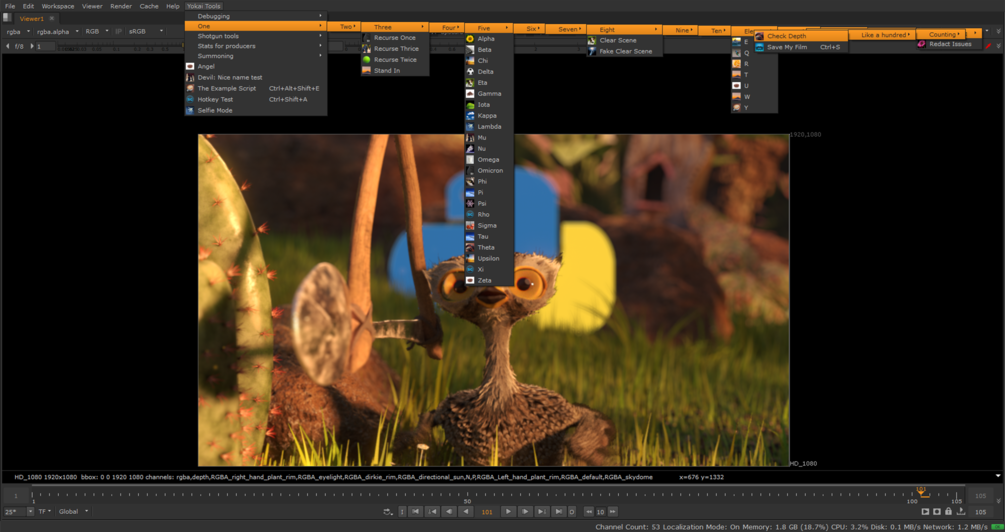Click the Selfie Mode icon
The width and height of the screenshot is (1005, 532).
(190, 110)
